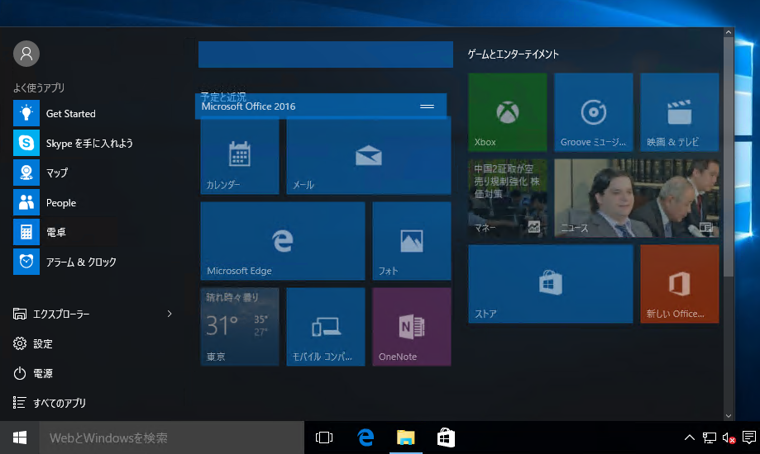The height and width of the screenshot is (454, 760).
Task: Open the Xbox tile
Action: point(507,112)
